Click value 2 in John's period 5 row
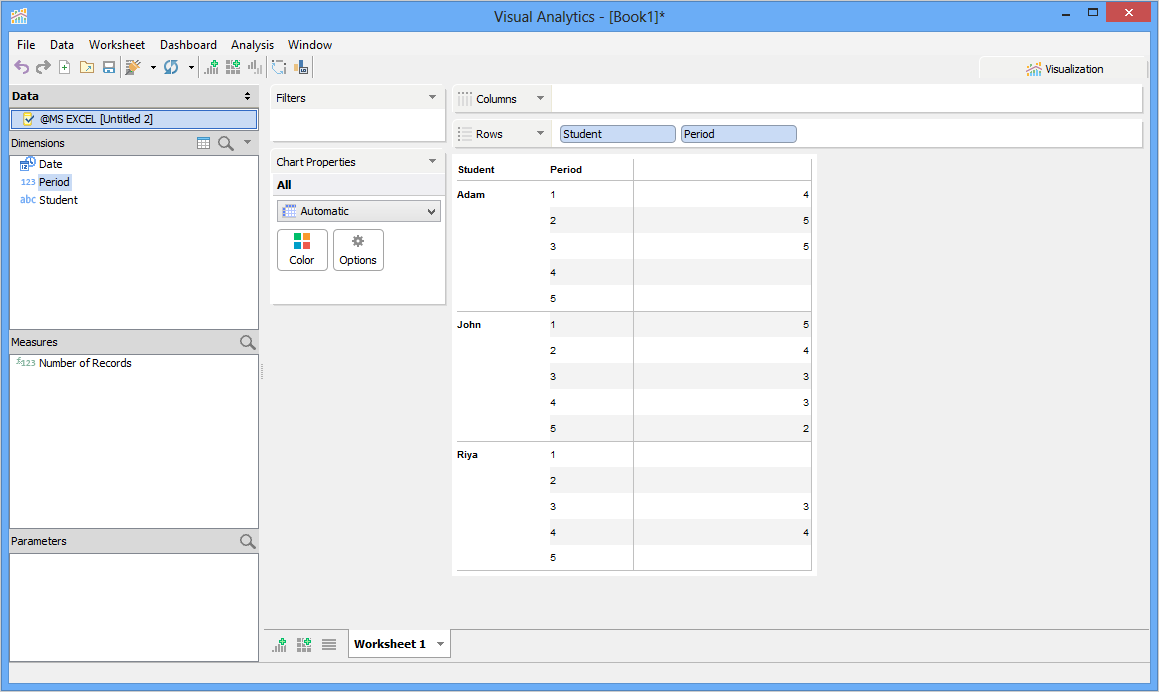 click(x=806, y=429)
